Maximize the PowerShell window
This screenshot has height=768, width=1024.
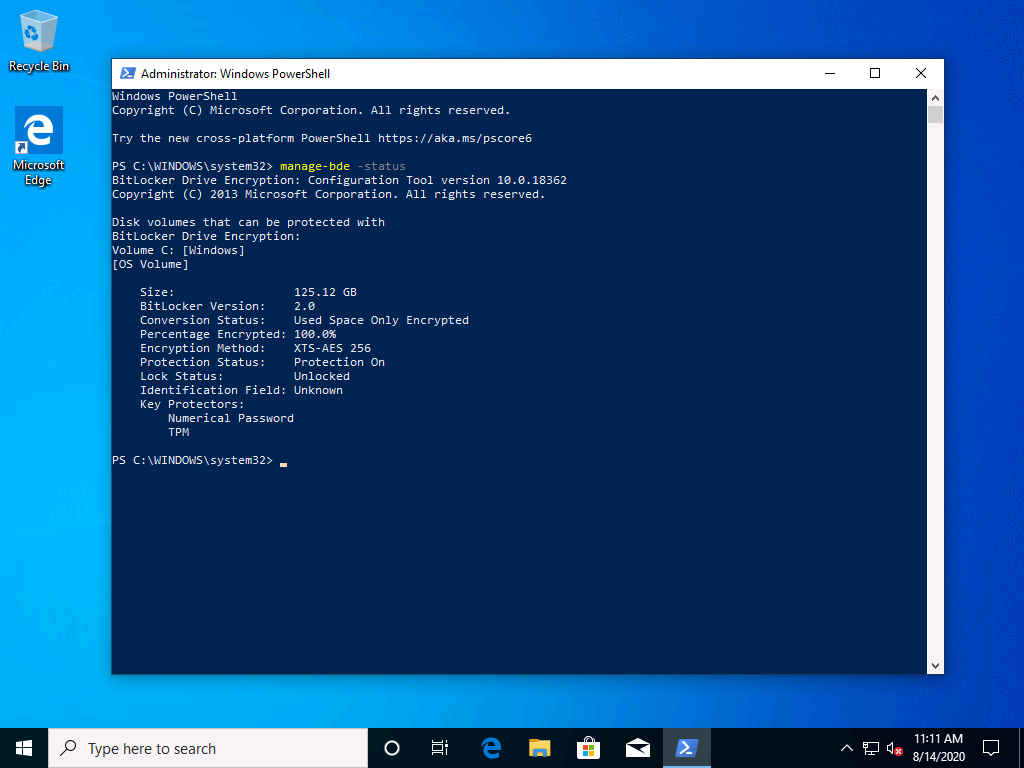click(875, 74)
